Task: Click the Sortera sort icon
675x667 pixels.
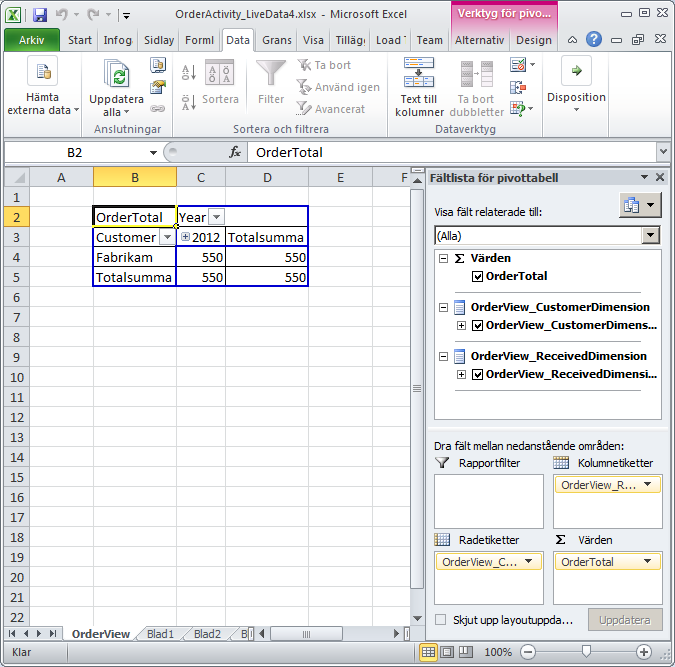Action: point(219,75)
